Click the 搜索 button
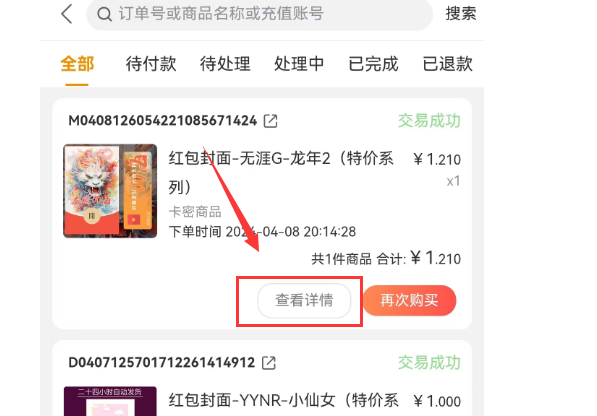Screen dimensions: 597x416 click(461, 14)
